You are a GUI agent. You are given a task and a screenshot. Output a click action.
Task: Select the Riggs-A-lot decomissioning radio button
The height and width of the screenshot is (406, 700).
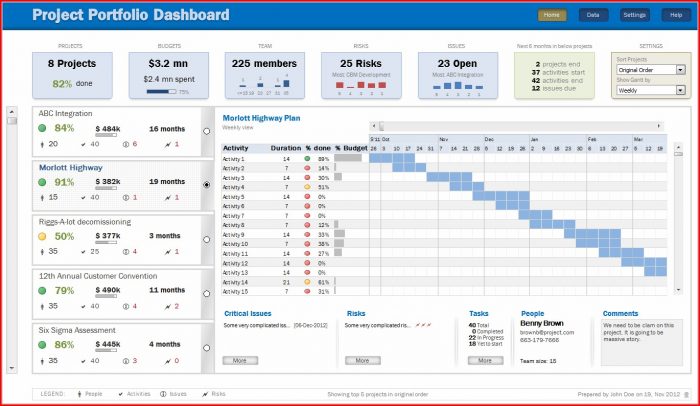coord(206,239)
